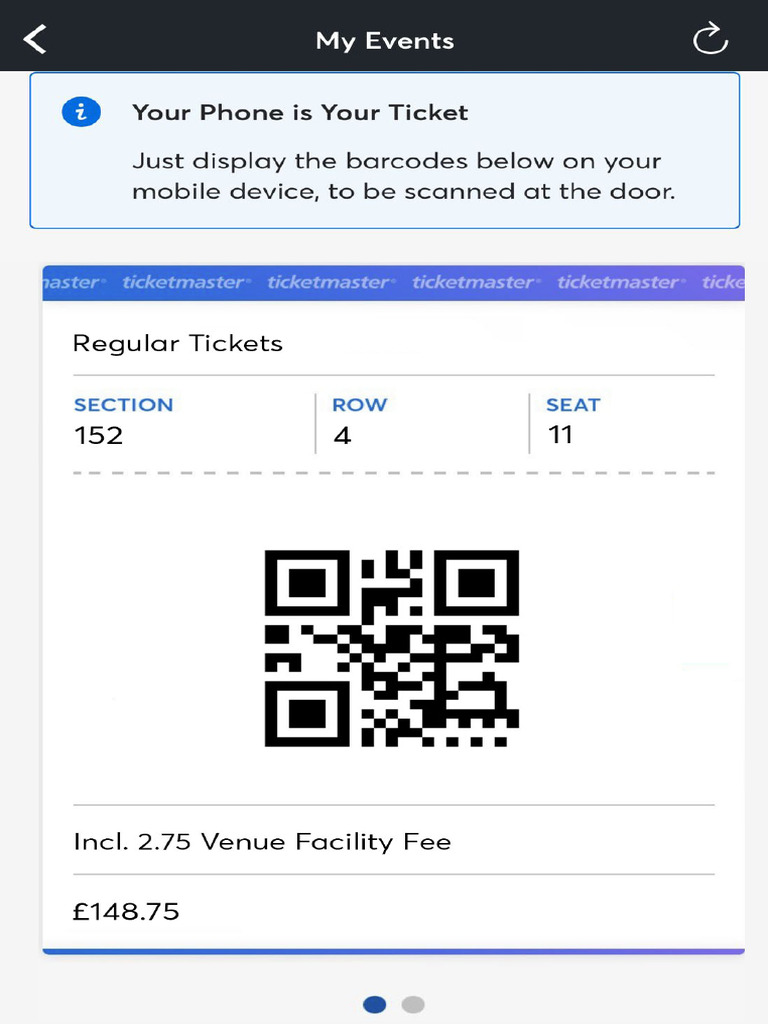This screenshot has height=1024, width=768.
Task: Switch to the second ticket page dot
Action: point(412,1004)
